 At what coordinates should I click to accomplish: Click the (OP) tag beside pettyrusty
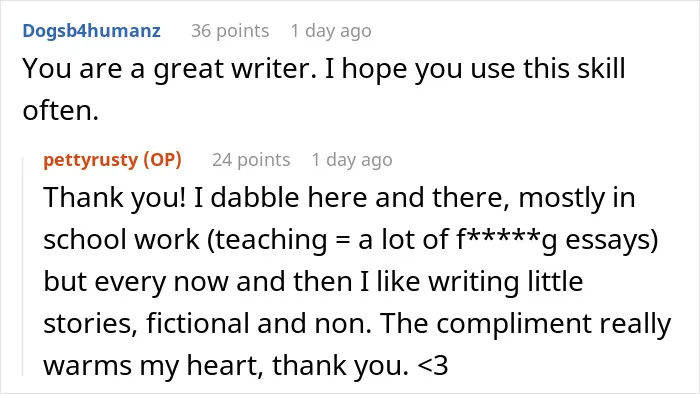[162, 160]
